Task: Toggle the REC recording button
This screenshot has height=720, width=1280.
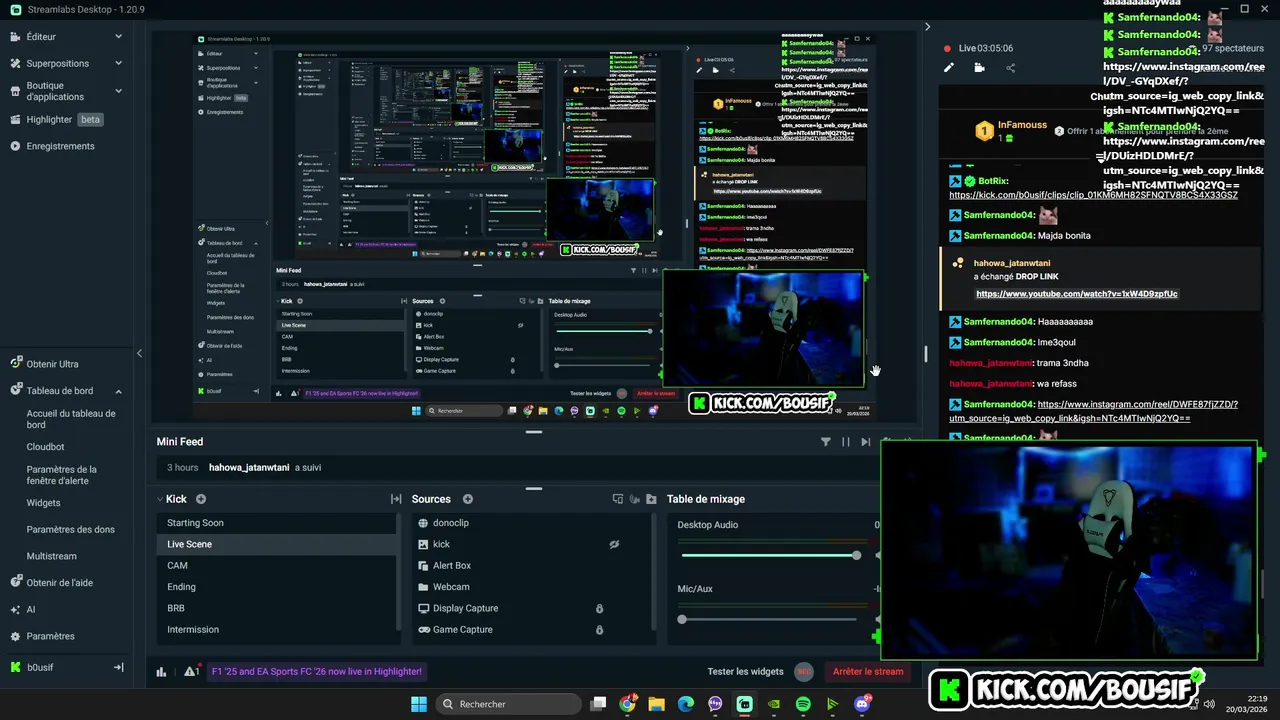Action: (804, 672)
